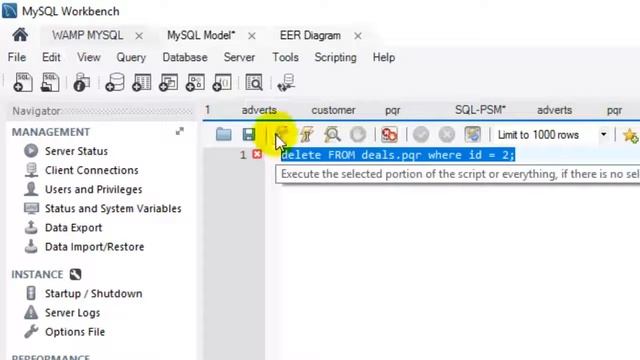Switch to the EER Diagram tab
The width and height of the screenshot is (640, 360).
coord(310,36)
